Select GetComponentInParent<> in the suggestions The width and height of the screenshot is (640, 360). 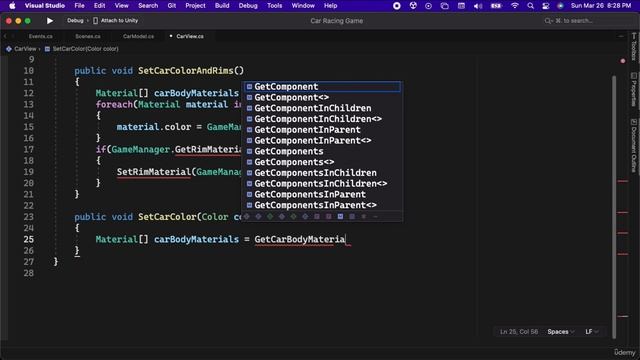click(x=322, y=140)
